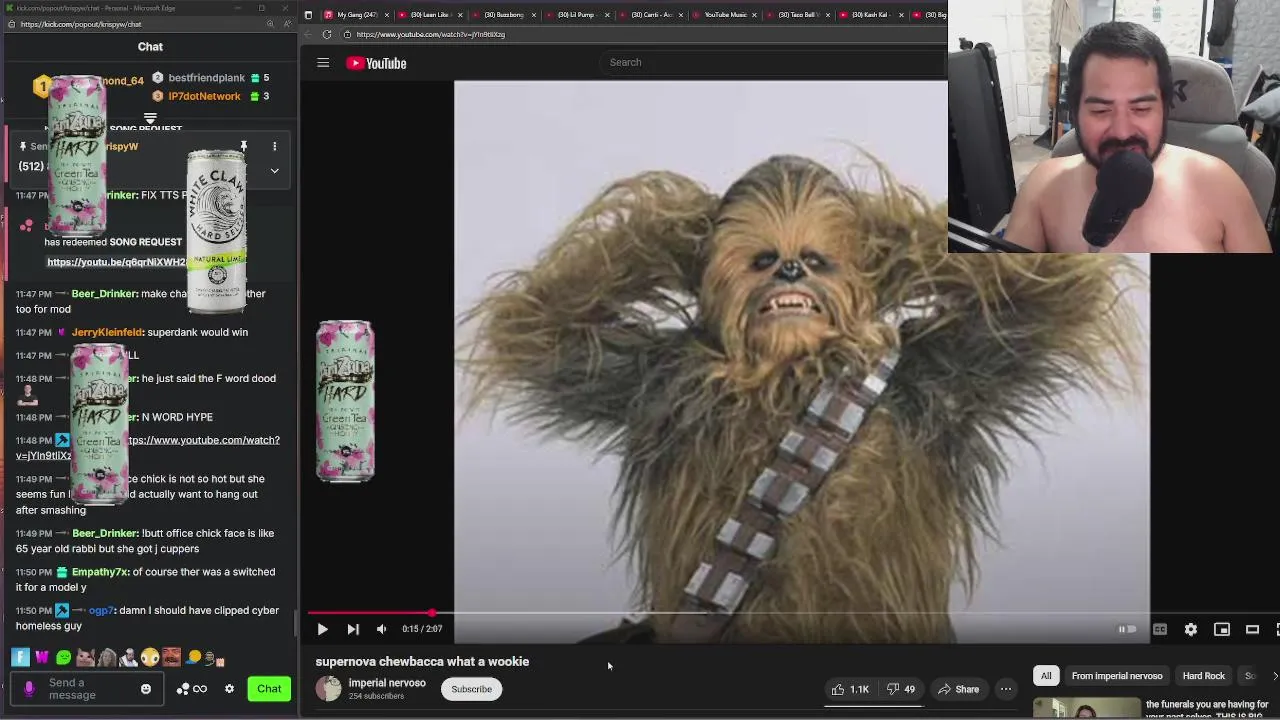Open channel points balance icon
The height and width of the screenshot is (720, 1280).
click(x=191, y=689)
